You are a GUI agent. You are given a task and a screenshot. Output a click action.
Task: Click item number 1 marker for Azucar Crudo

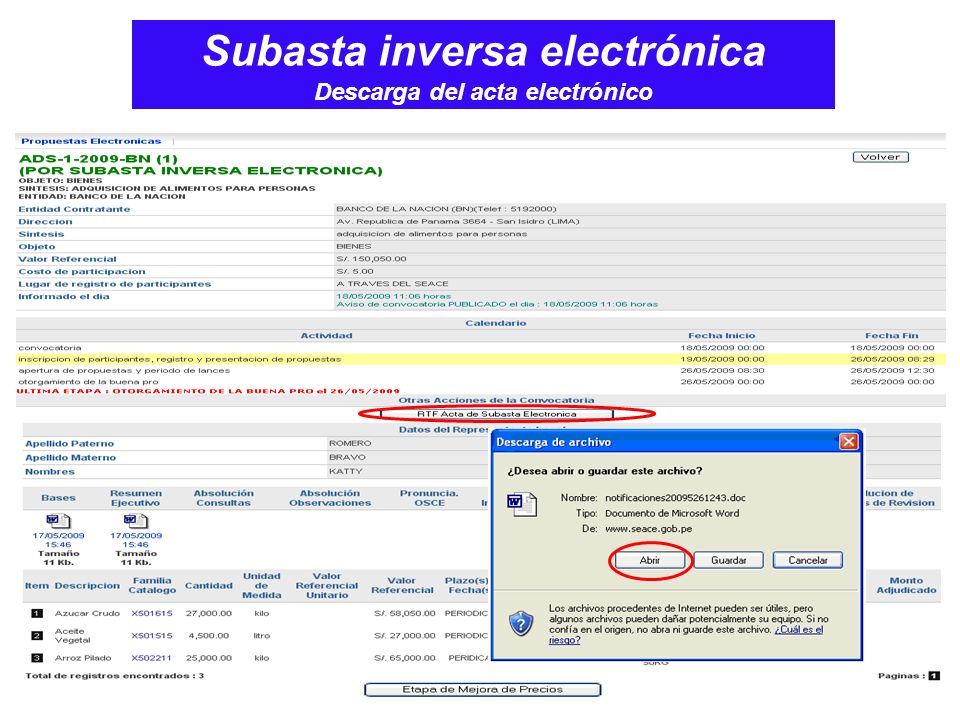[37, 613]
